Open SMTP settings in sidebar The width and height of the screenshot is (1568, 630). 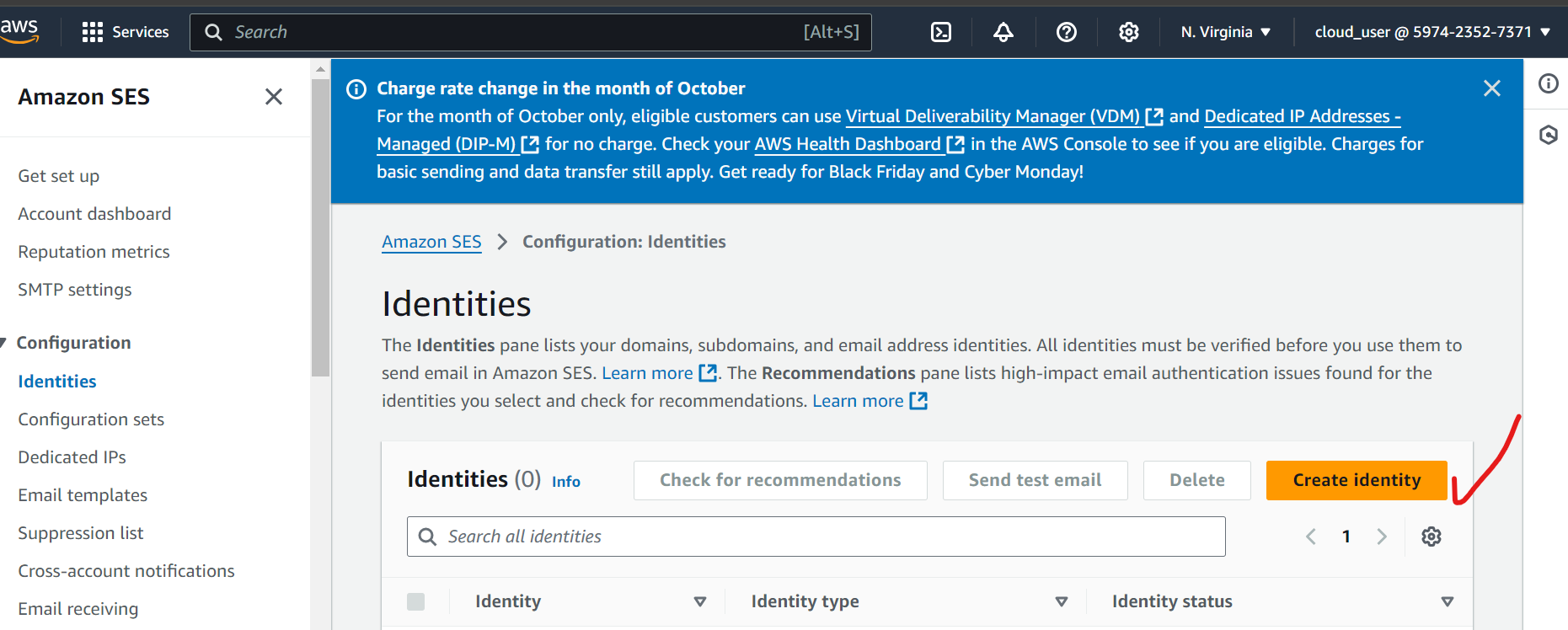point(75,290)
